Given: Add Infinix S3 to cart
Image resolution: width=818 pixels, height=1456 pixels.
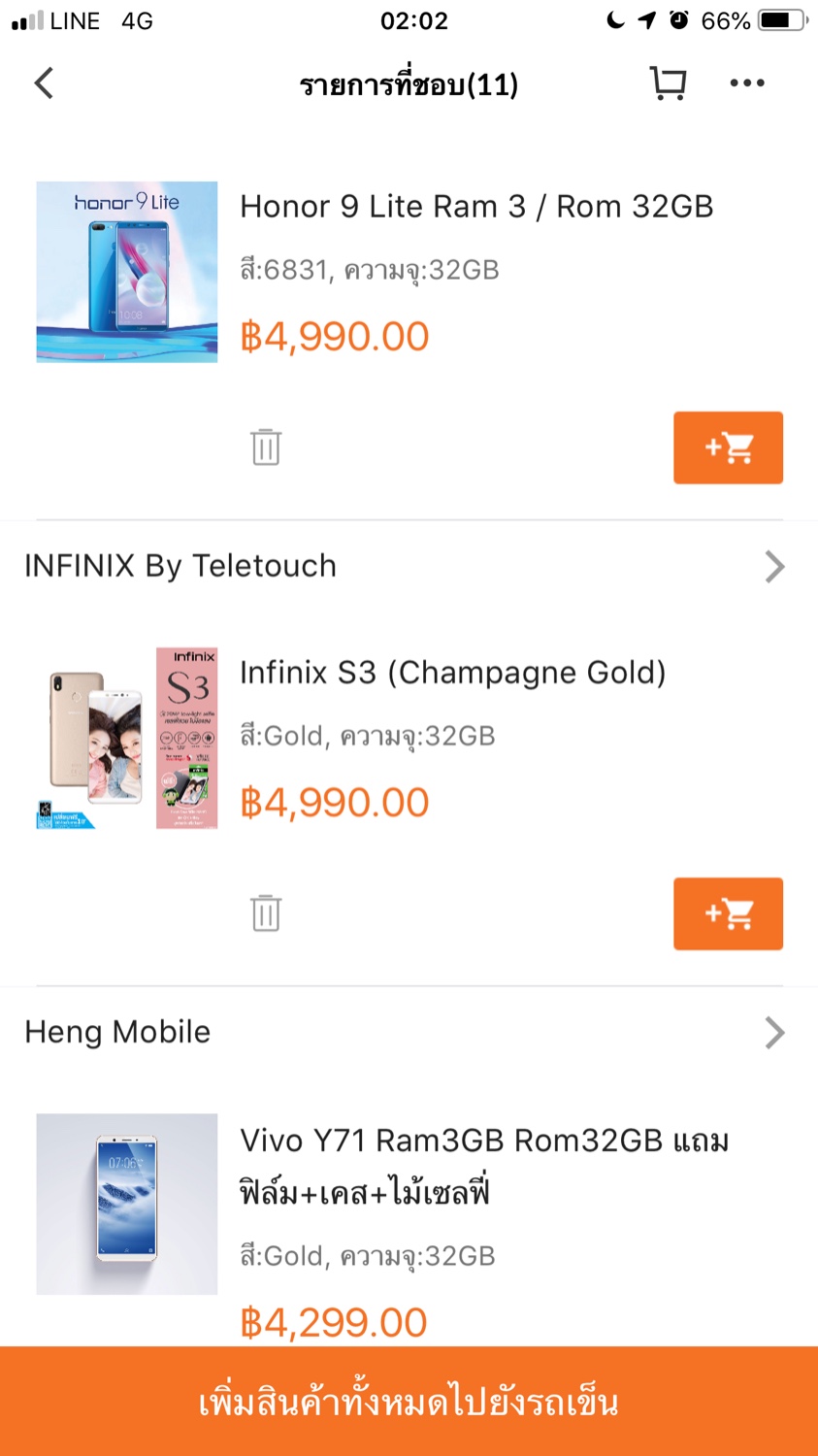Looking at the screenshot, I should coord(728,913).
